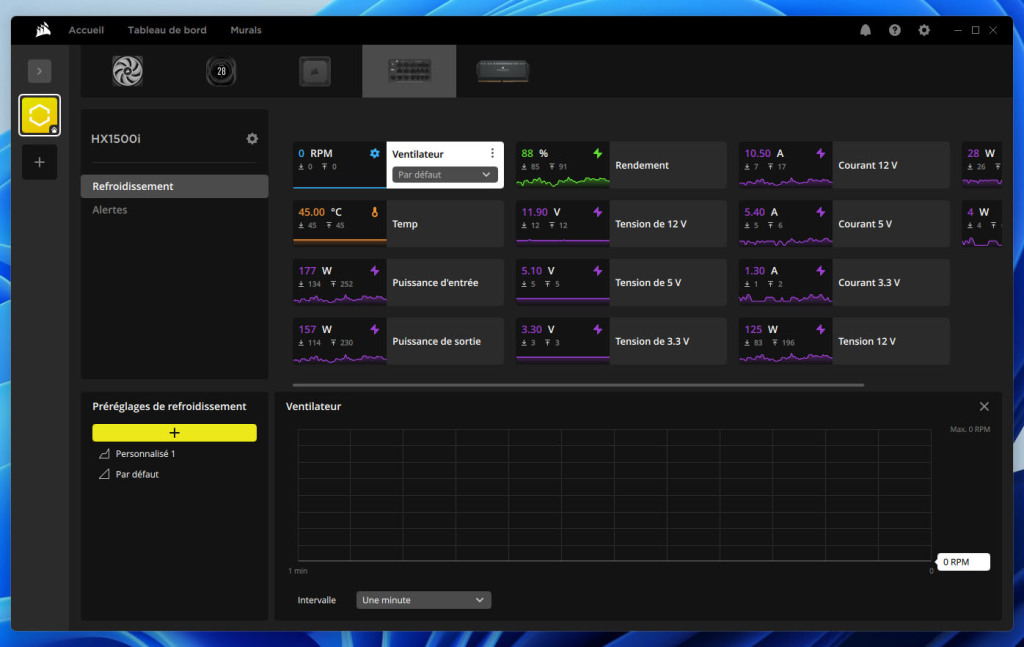Select the Commander controller device icon

coord(314,70)
